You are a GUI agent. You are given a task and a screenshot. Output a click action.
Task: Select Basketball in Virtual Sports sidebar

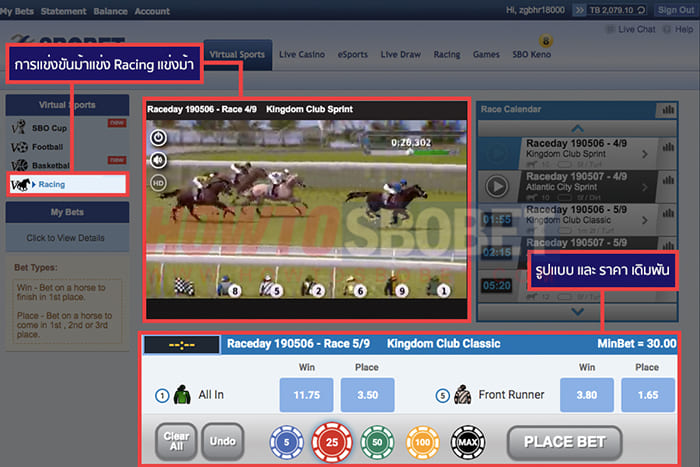pos(67,165)
